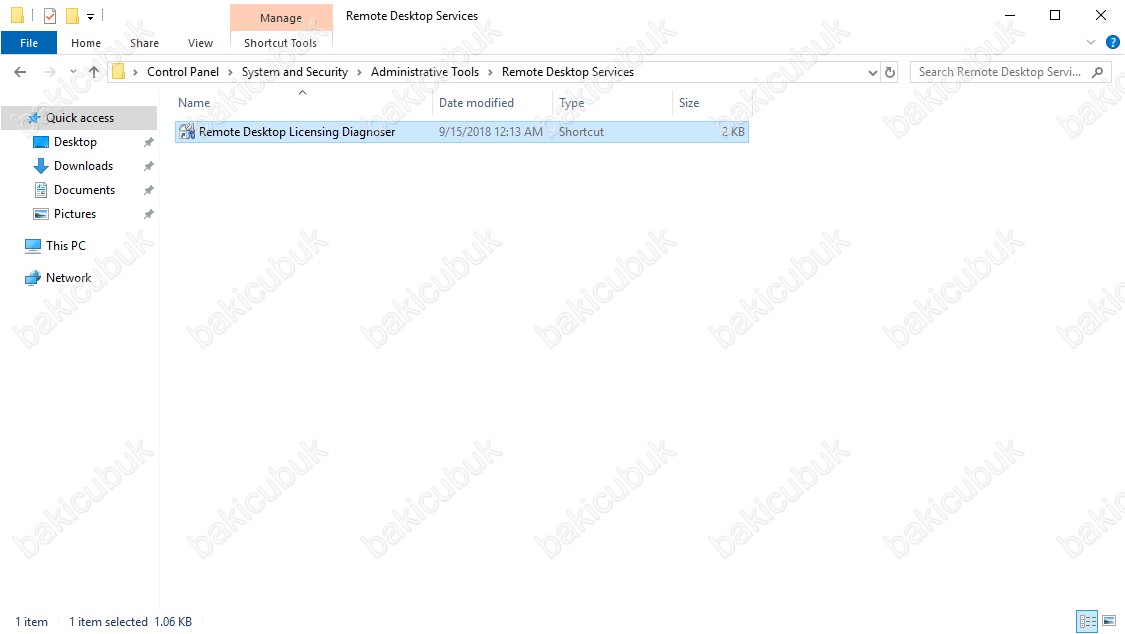Screen dimensions: 1125x634
Task: Refresh the current folder
Action: [890, 72]
